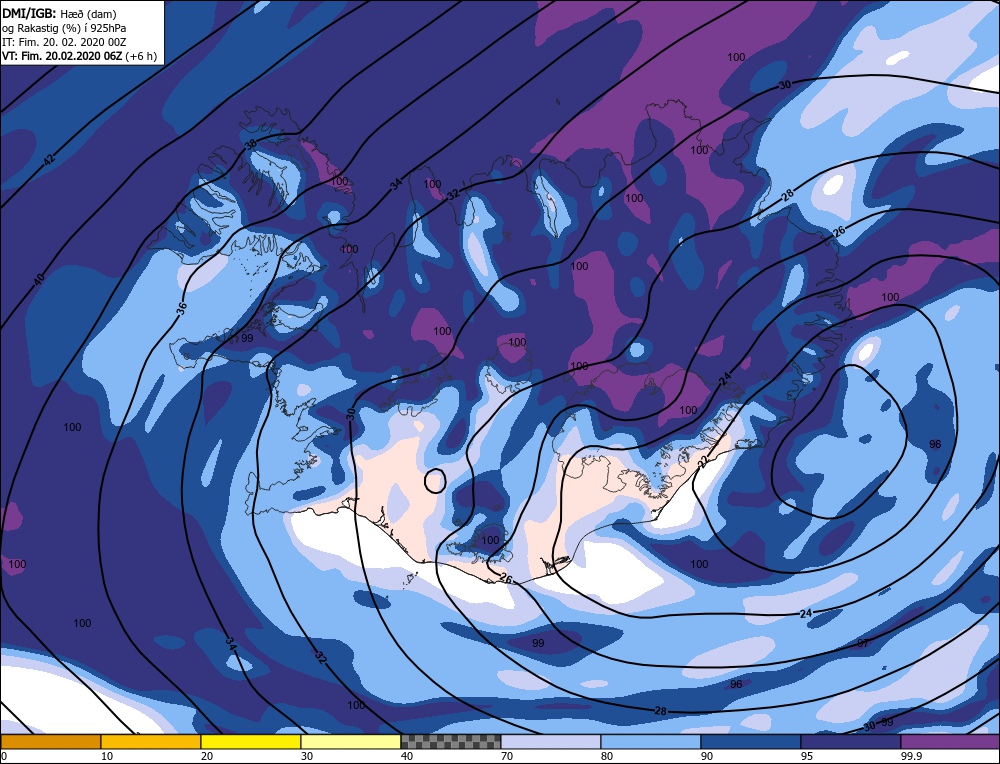Click the 'VT: Fim. 20.02.2020 06Z' valid time
Viewport: 1000px width, 764px height.
pyautogui.click(x=62, y=56)
